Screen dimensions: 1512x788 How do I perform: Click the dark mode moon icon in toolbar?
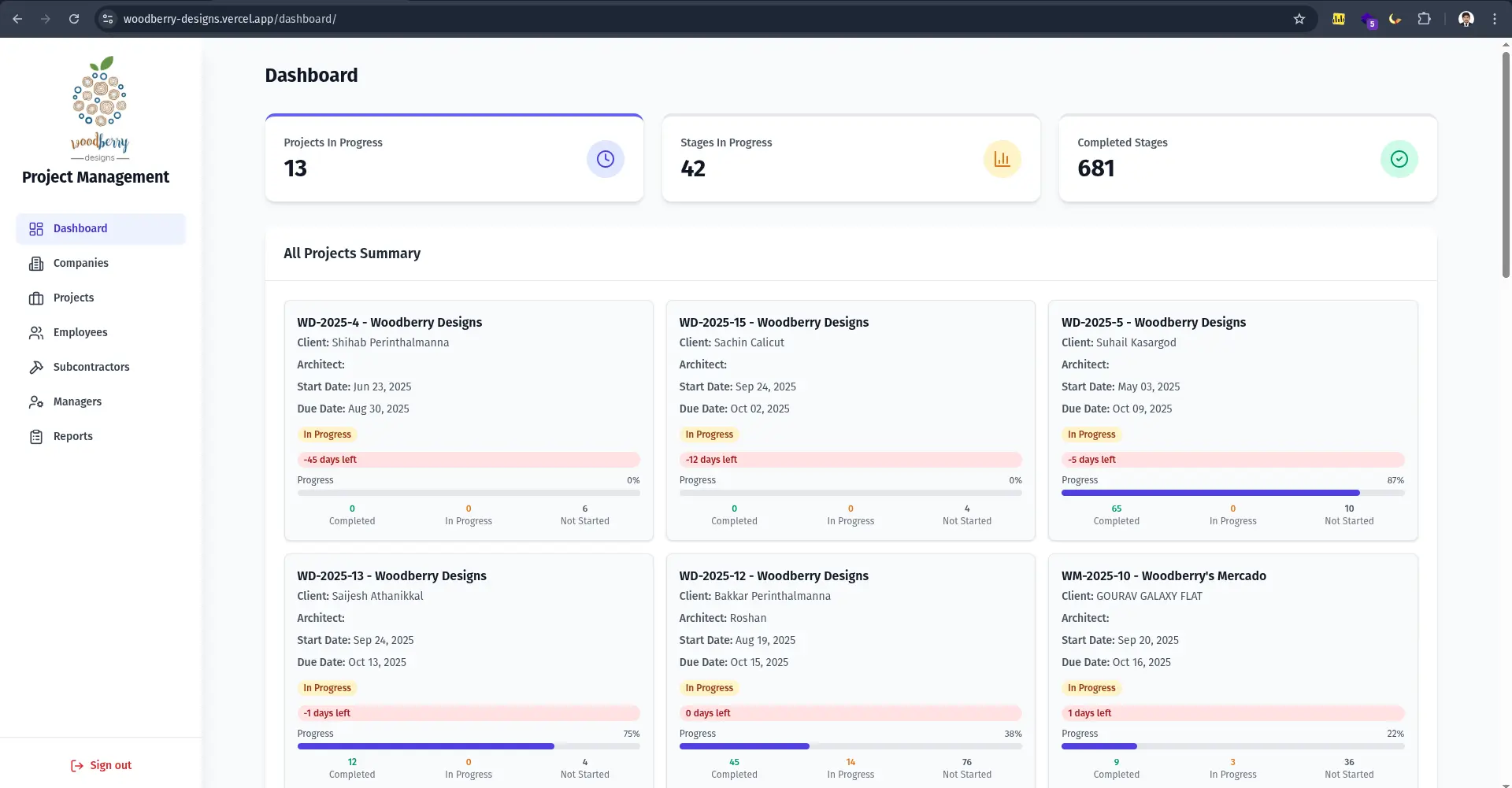[x=1395, y=18]
